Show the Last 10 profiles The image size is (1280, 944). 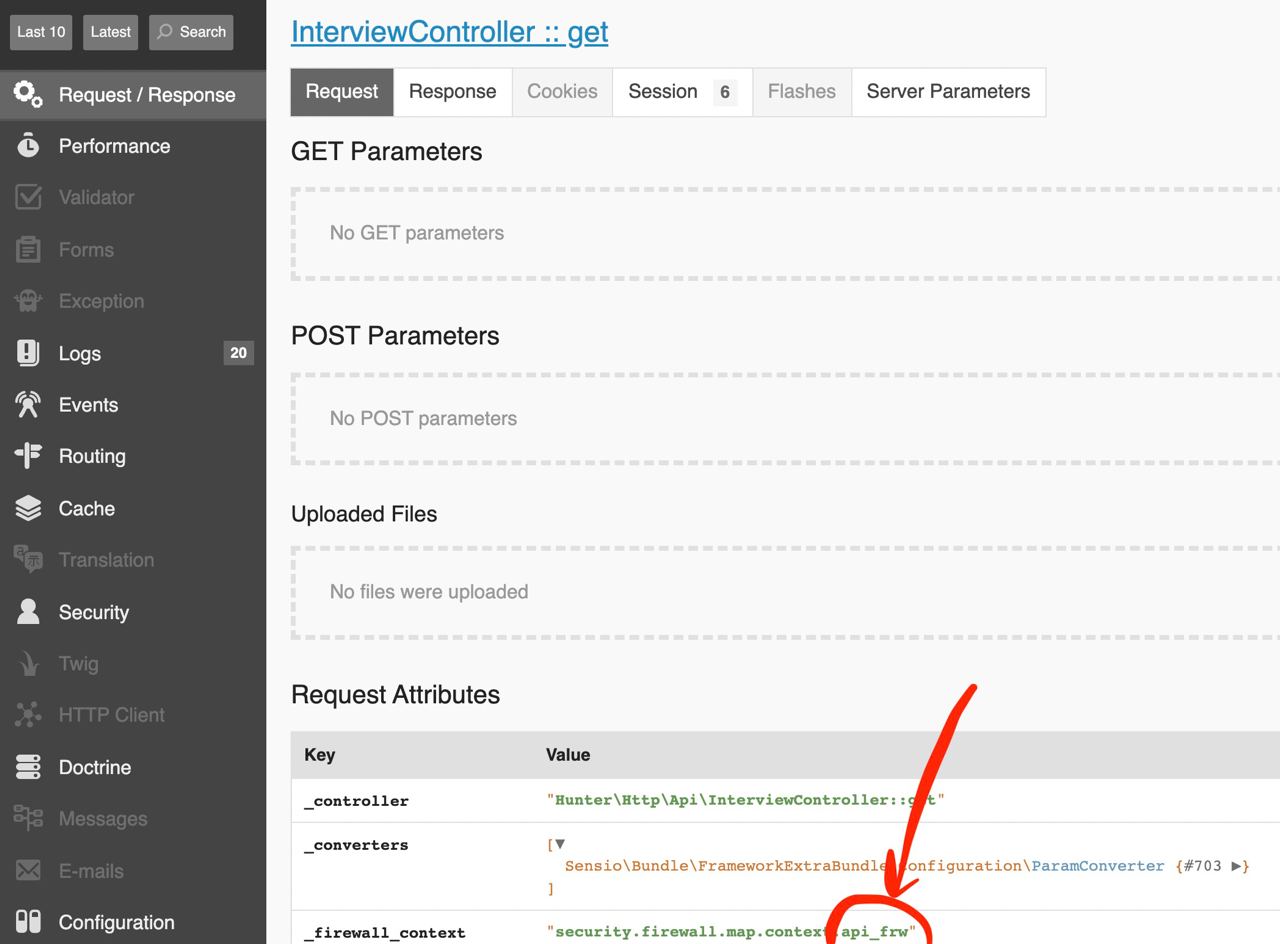tap(41, 32)
